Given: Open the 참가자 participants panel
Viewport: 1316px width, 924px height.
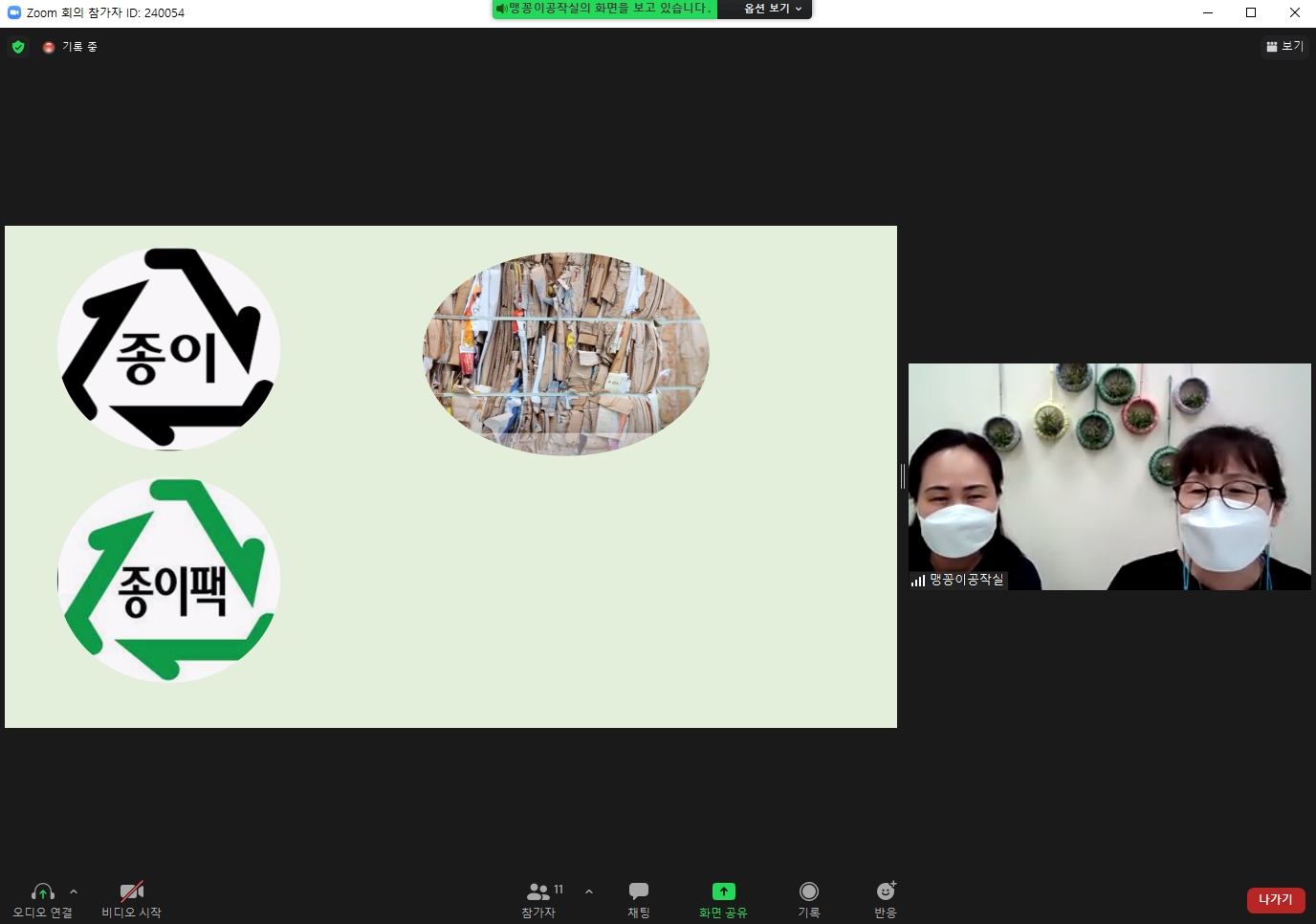Looking at the screenshot, I should pos(540,899).
